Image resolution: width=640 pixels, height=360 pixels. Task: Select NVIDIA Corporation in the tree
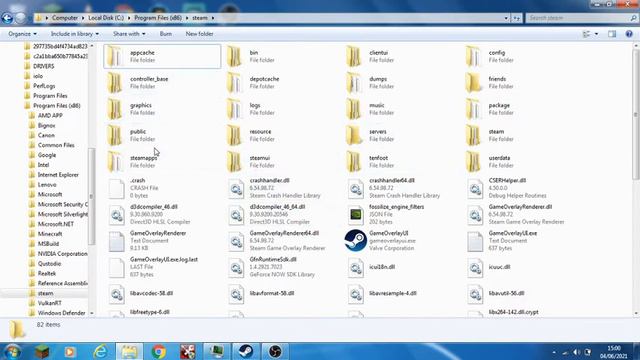[x=62, y=254]
